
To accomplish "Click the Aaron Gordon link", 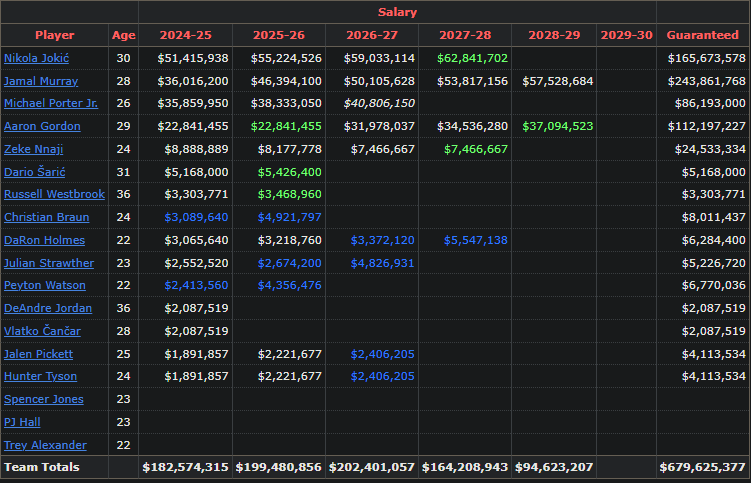I will click(x=42, y=126).
